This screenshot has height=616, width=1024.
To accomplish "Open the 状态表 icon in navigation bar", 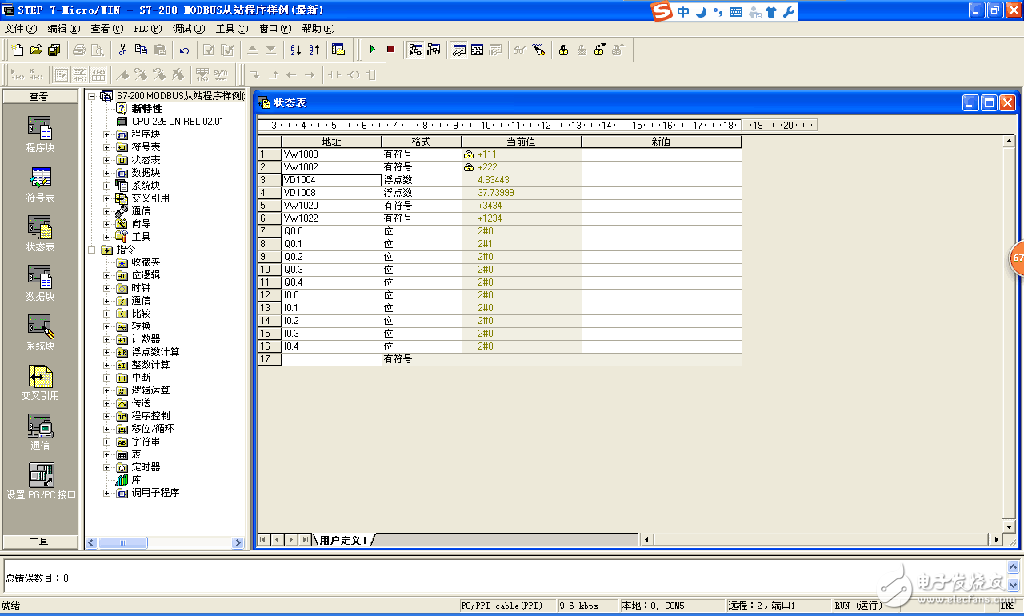I will (x=40, y=228).
